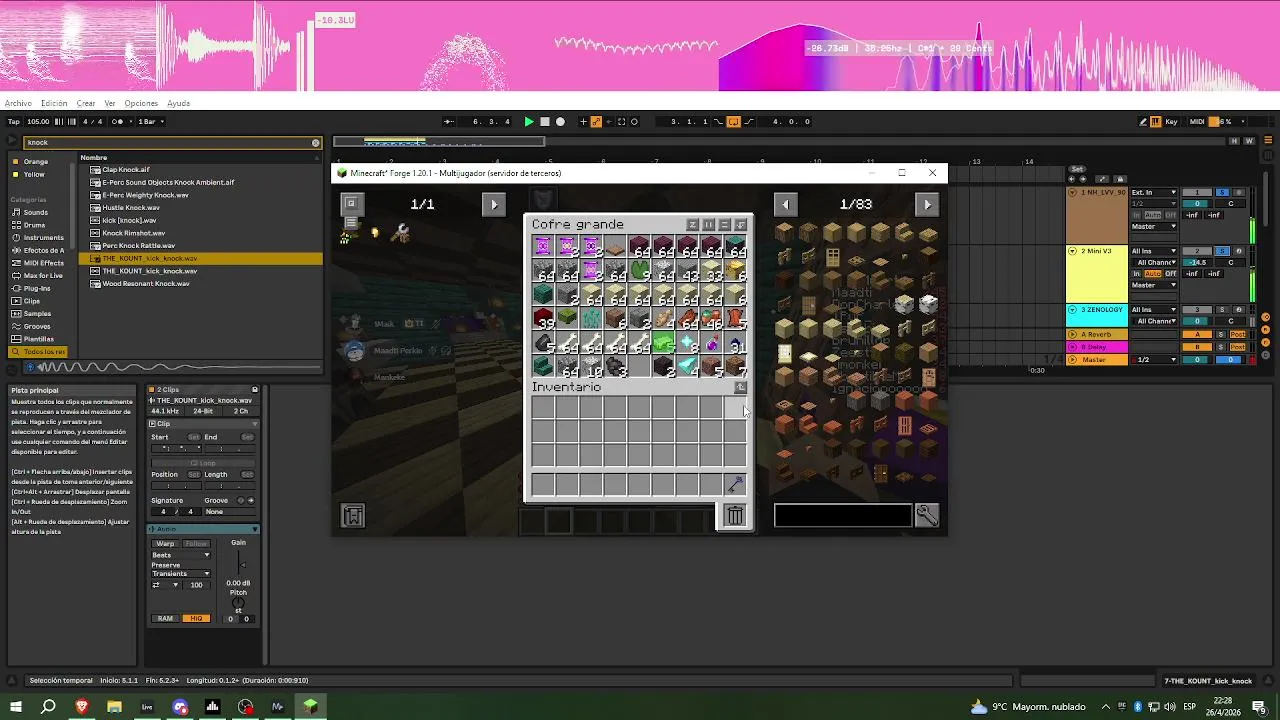Go to previous item page in Minecraft
The width and height of the screenshot is (1280, 720).
pos(785,205)
